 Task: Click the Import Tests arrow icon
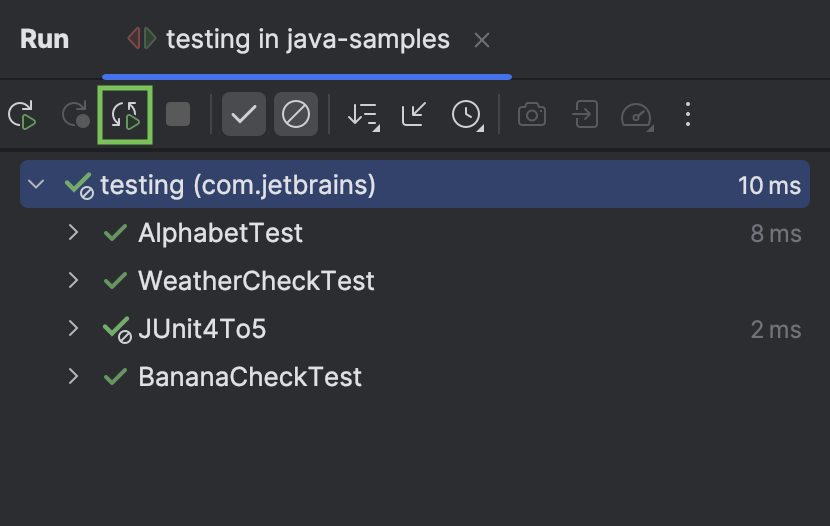(585, 114)
